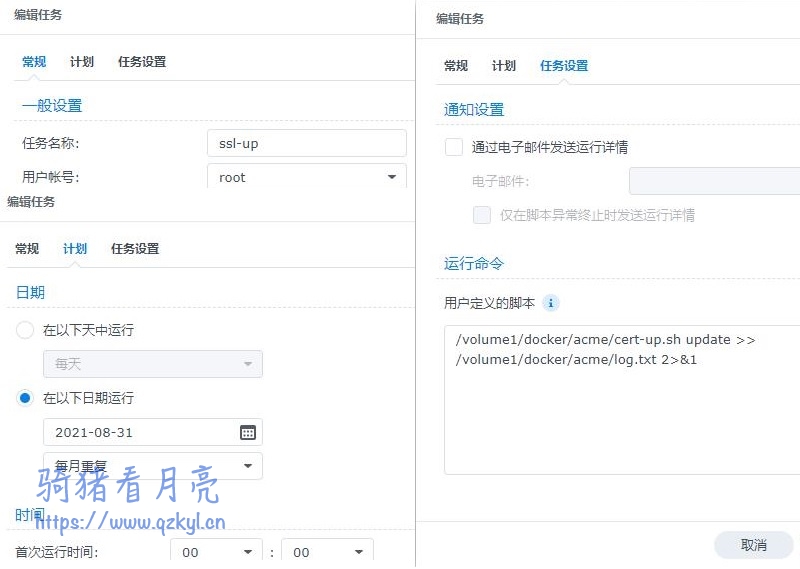Select 计划 tab in the schedule window

[75, 249]
